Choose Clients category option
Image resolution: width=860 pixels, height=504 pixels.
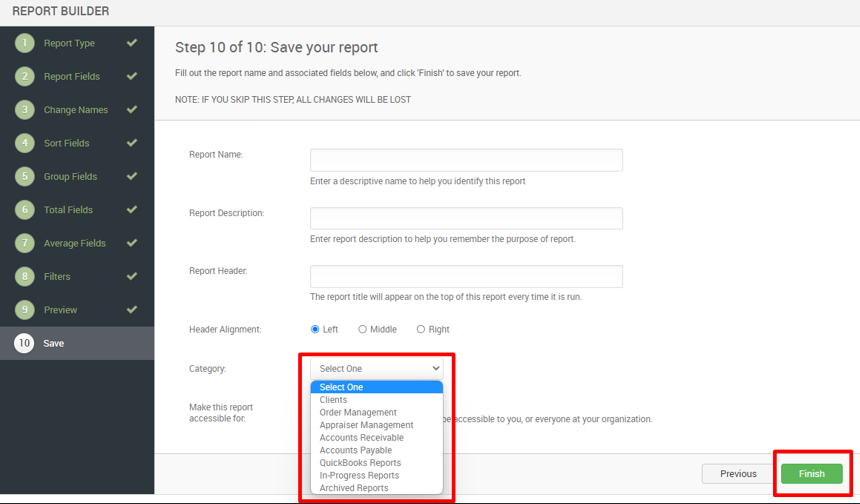377,400
